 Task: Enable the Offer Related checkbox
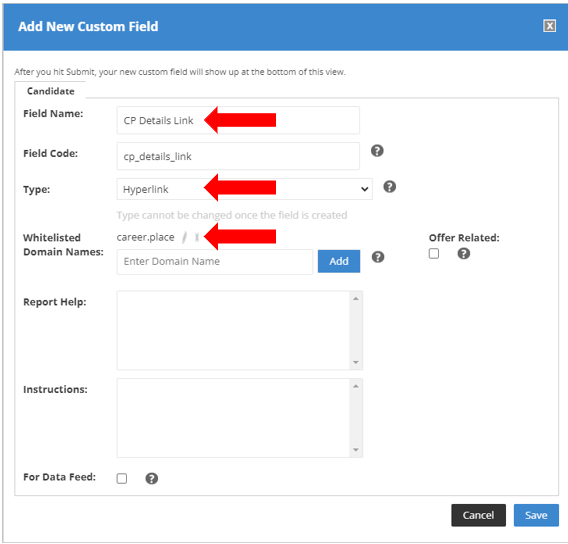pos(434,254)
